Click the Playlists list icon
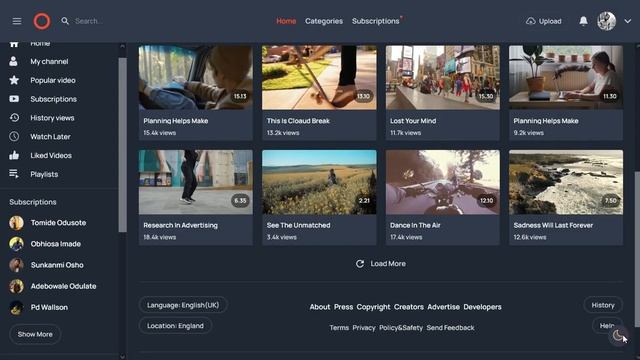Screen dimensions: 640x360 [x=14, y=174]
